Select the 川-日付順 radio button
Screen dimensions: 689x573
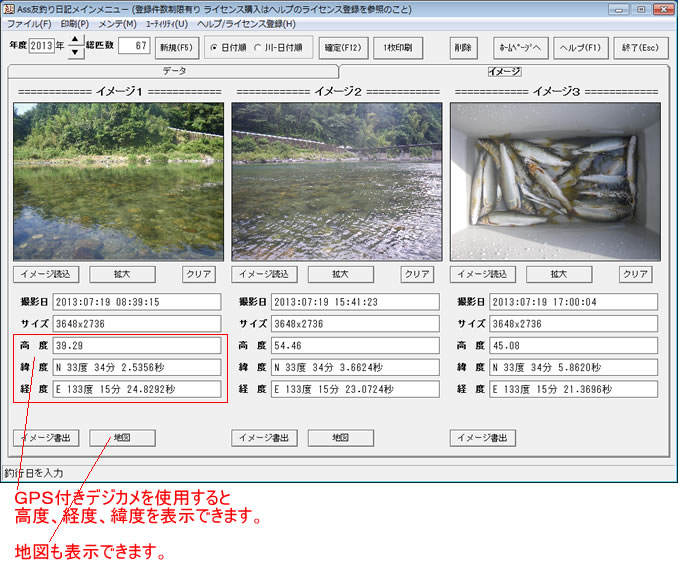tap(258, 48)
